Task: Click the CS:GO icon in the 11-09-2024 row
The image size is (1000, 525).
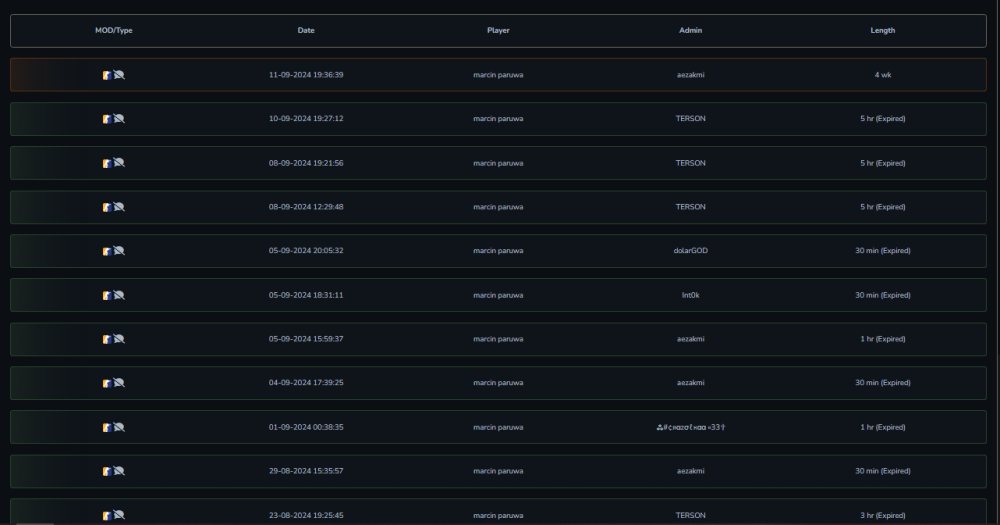Action: tap(107, 75)
